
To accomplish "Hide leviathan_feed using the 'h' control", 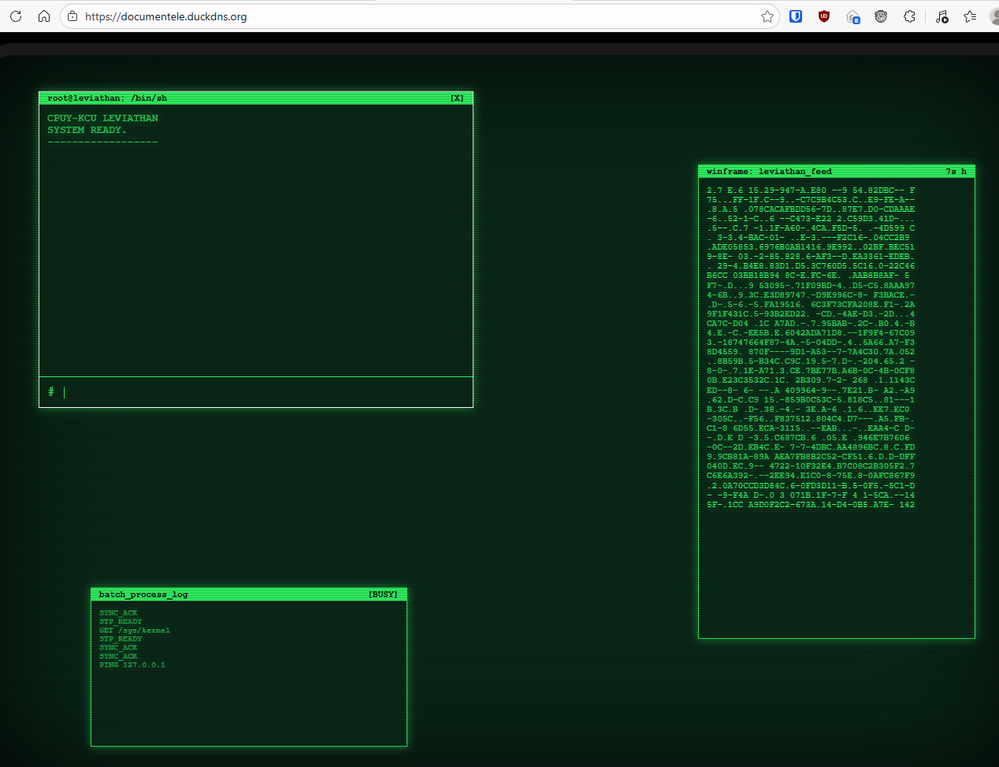I will tap(963, 171).
